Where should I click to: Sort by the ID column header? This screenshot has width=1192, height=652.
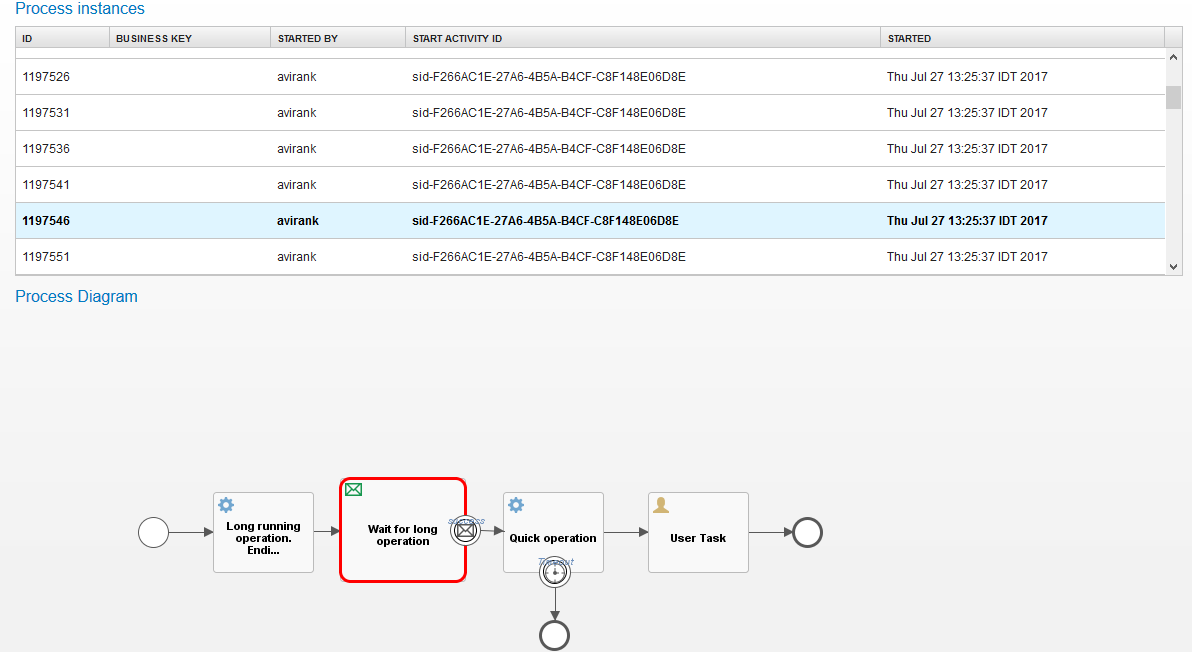[x=62, y=38]
